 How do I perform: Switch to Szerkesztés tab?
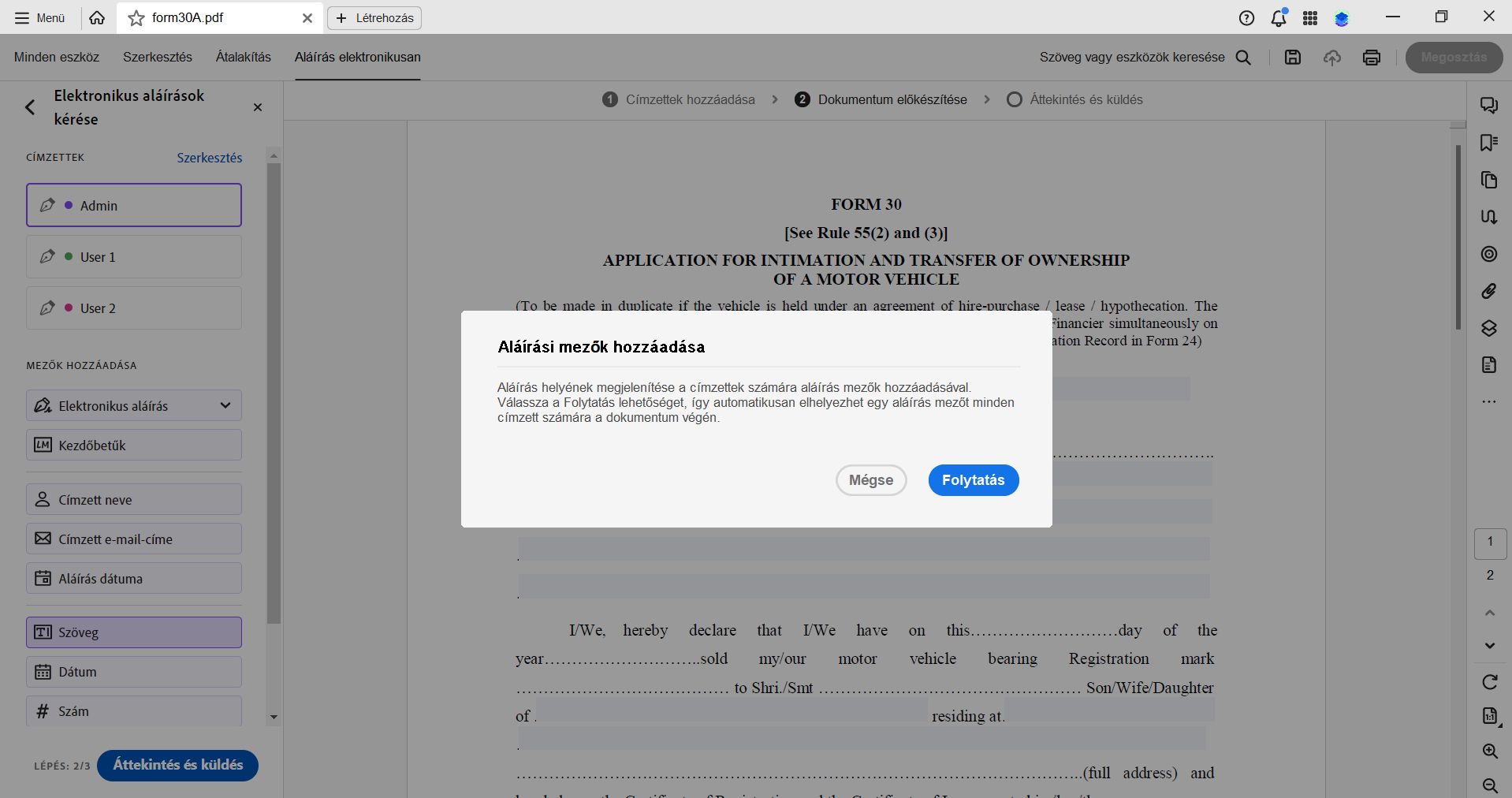(158, 57)
